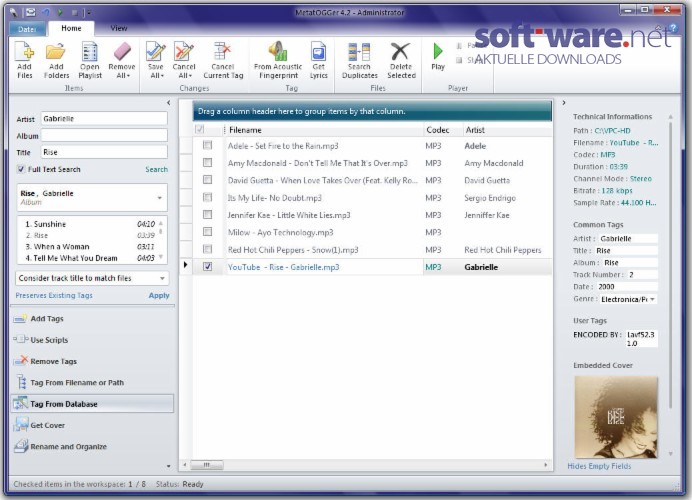Click Preserves Existing Tags link

click(54, 296)
